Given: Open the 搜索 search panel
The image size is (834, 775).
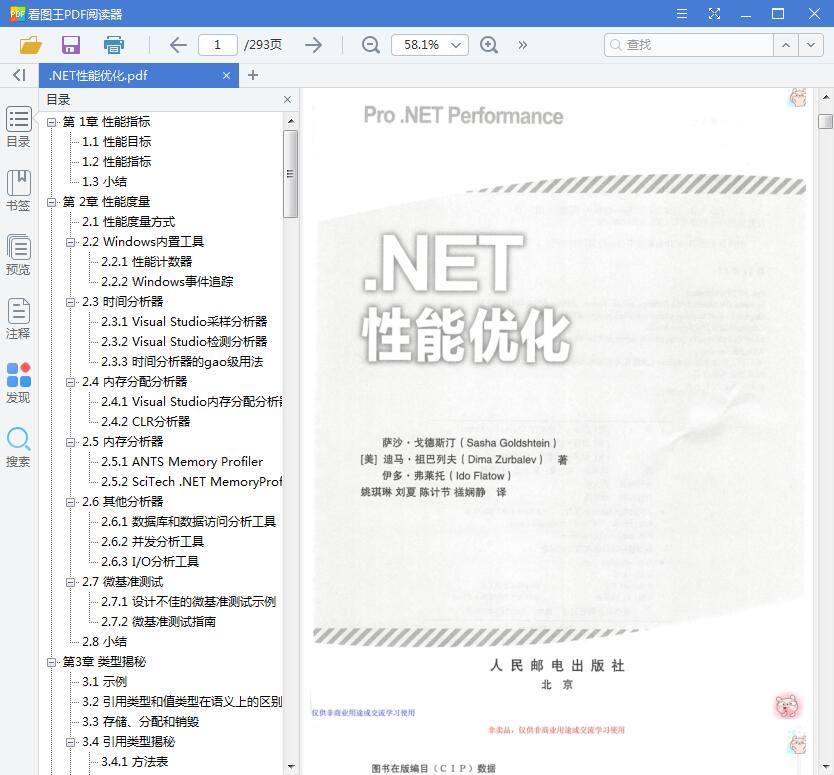Looking at the screenshot, I should click(19, 447).
